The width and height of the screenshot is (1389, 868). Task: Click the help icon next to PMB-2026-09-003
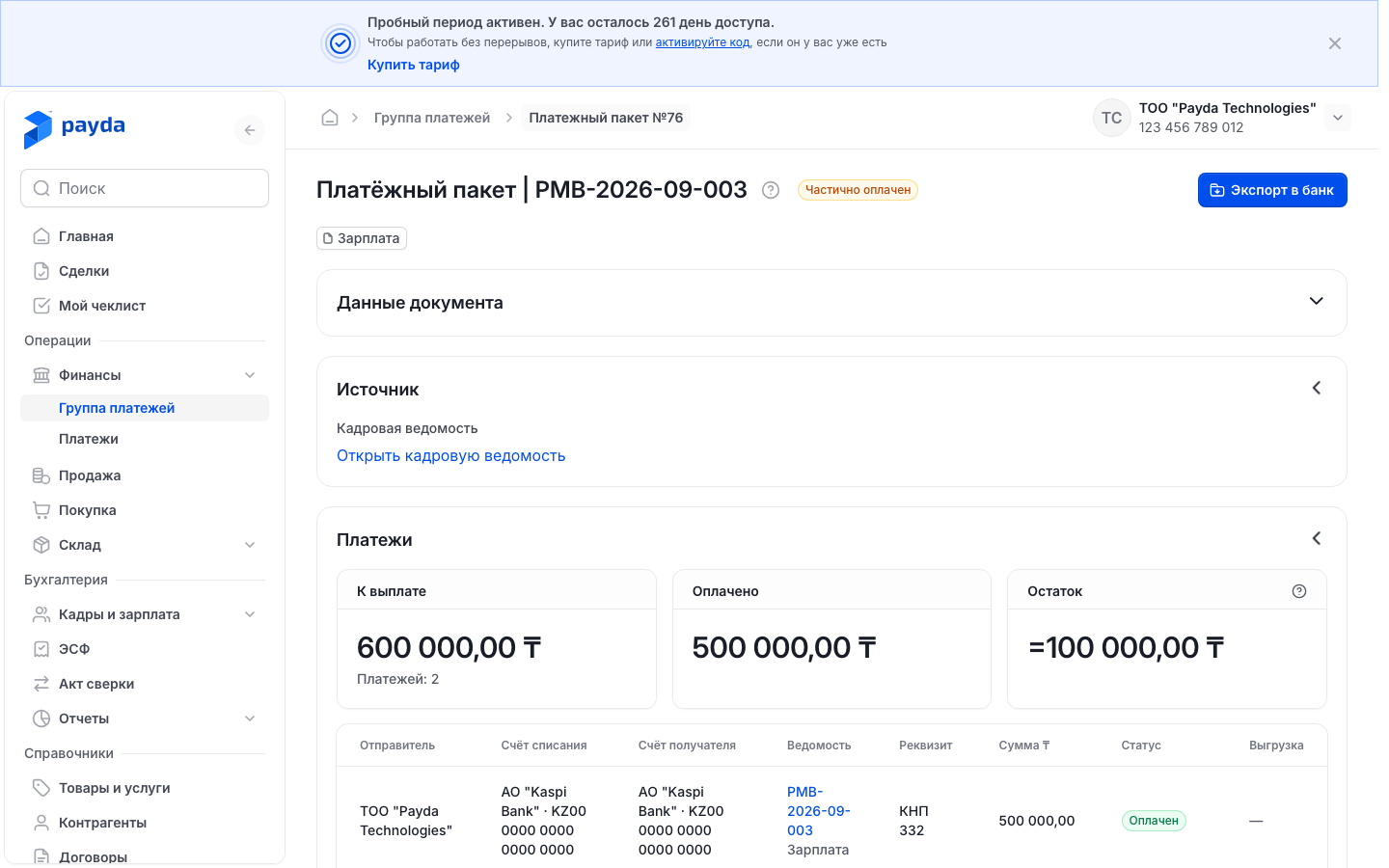point(771,190)
